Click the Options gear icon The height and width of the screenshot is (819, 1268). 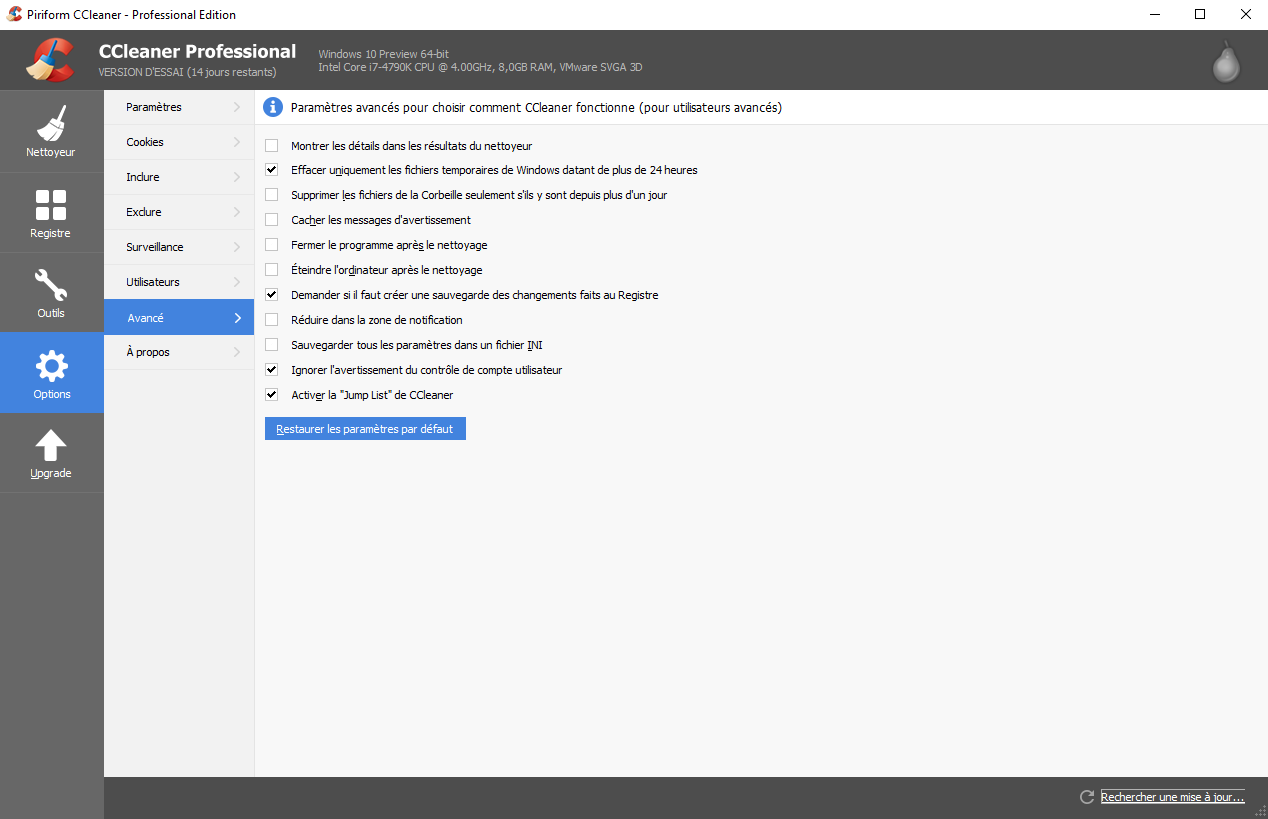pos(51,372)
